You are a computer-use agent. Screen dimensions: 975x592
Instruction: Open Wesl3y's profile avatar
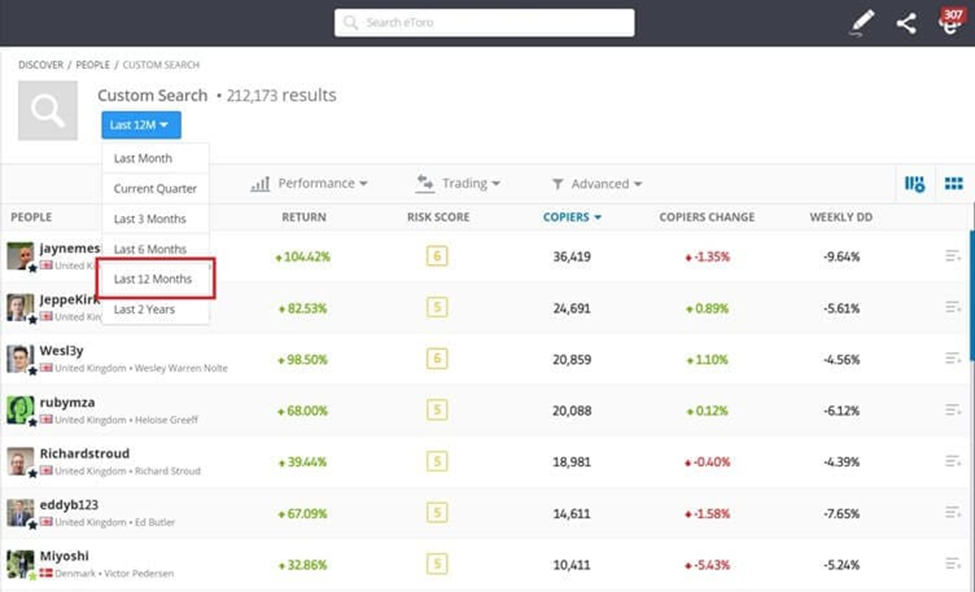pos(20,359)
